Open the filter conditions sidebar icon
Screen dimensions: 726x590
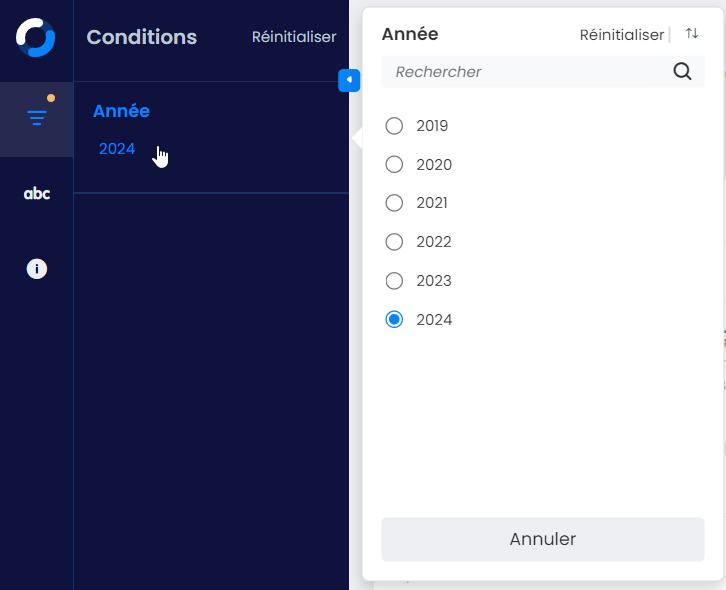(37, 118)
